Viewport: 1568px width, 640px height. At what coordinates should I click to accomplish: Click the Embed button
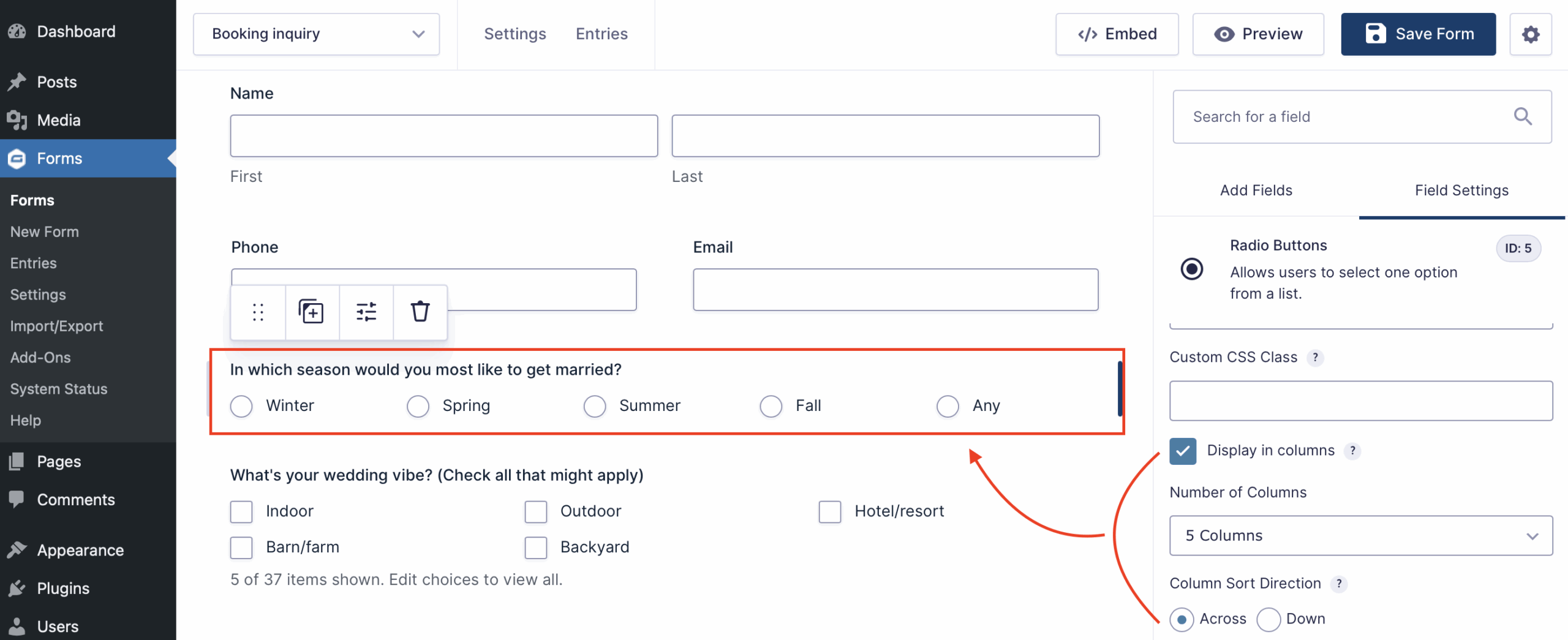[1117, 34]
